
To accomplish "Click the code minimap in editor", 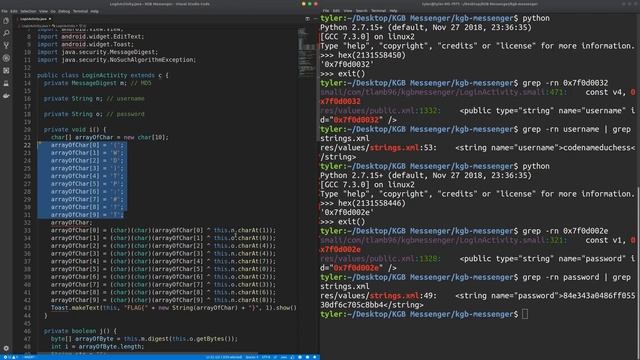I will pyautogui.click(x=307, y=53).
